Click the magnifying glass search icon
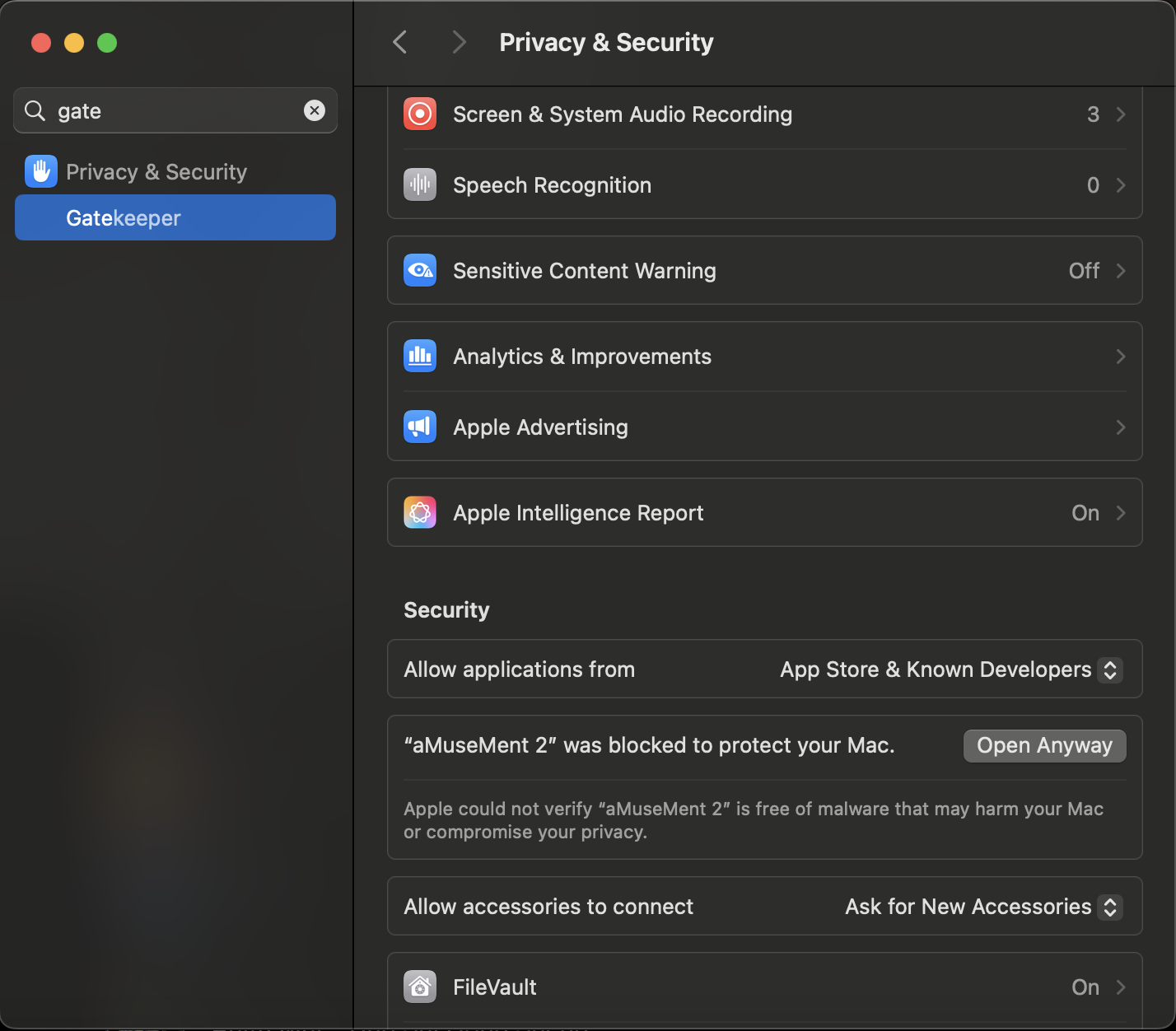1176x1031 pixels. pos(35,110)
